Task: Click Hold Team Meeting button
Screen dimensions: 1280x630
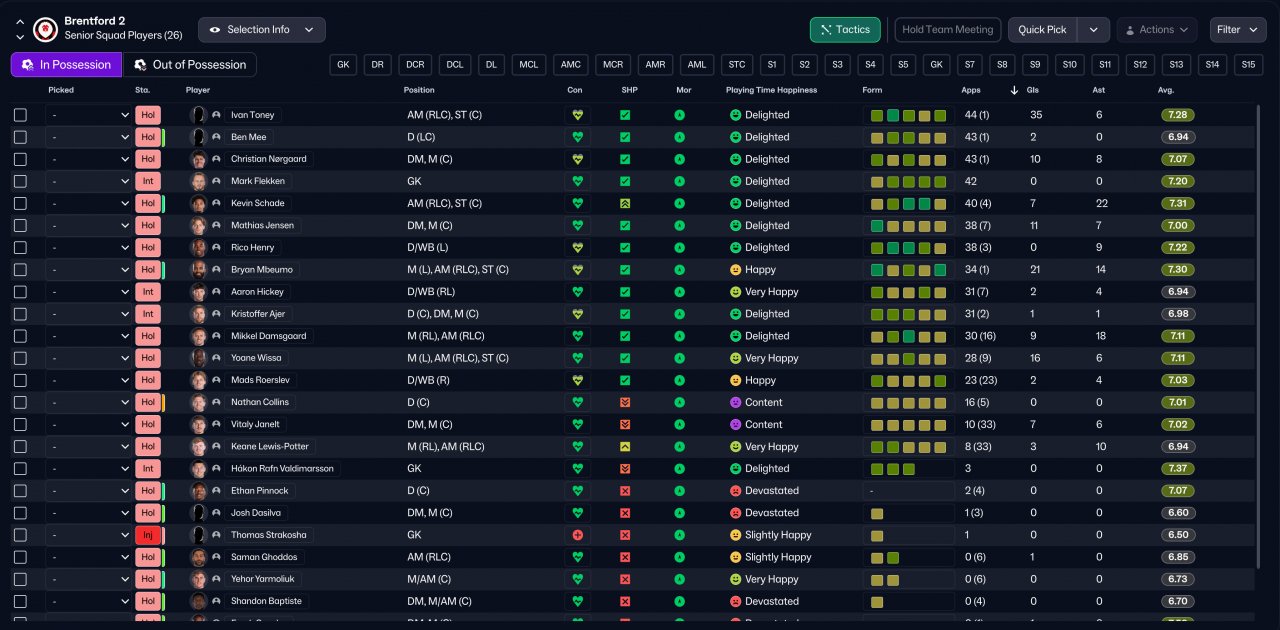Action: click(x=947, y=30)
